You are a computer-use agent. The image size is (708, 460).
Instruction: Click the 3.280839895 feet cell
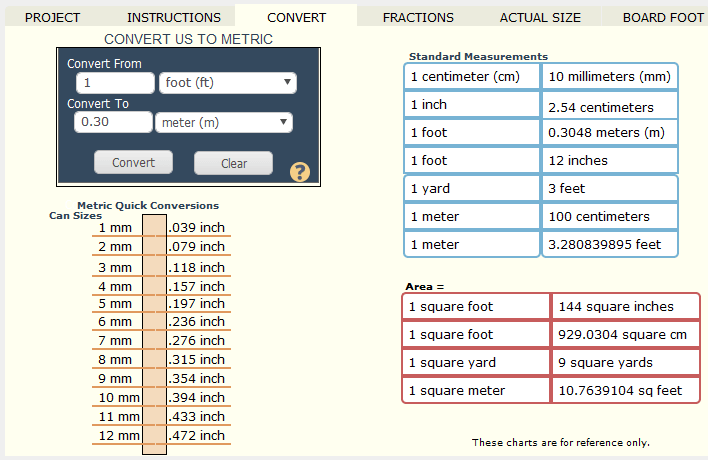(610, 244)
